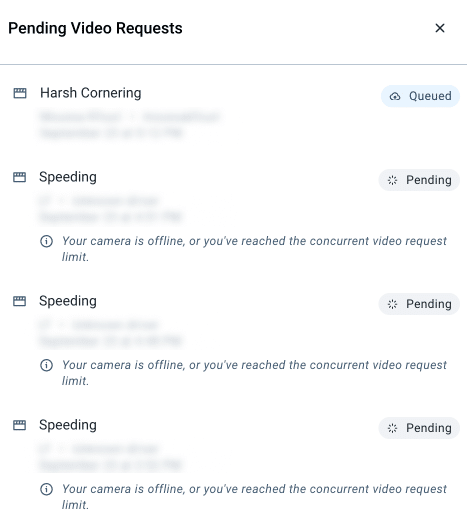This screenshot has height=531, width=467.
Task: Select the second Speeding request's clapperboard icon
Action: [x=19, y=301]
